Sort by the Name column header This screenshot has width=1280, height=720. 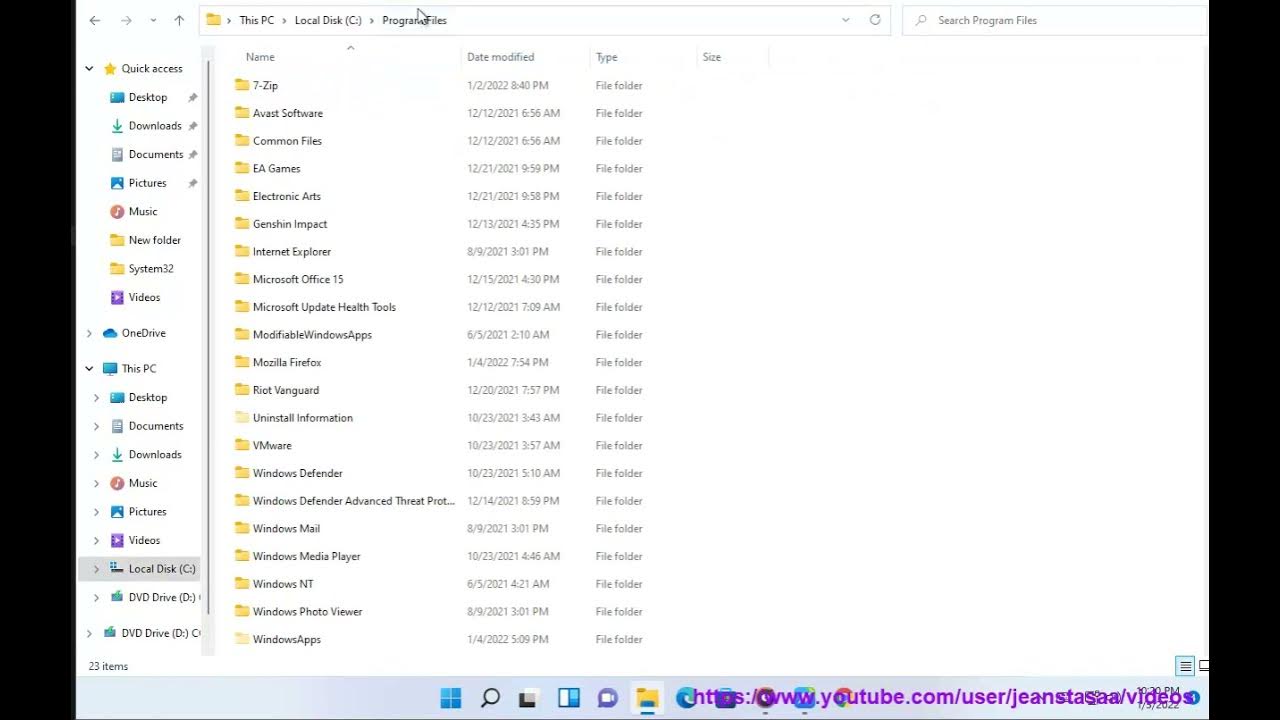point(260,57)
